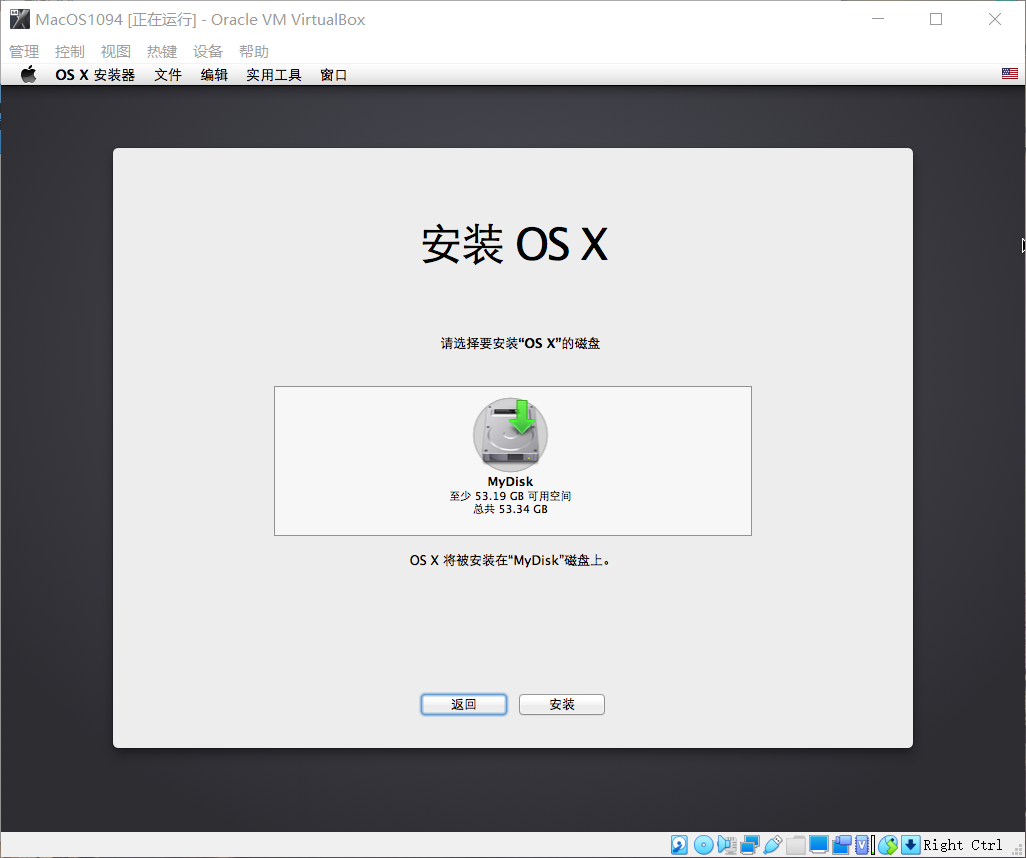Click the optical drive status icon

[703, 844]
